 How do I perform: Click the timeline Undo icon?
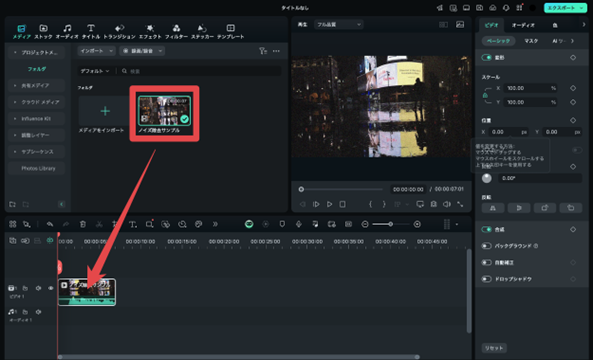(x=50, y=224)
